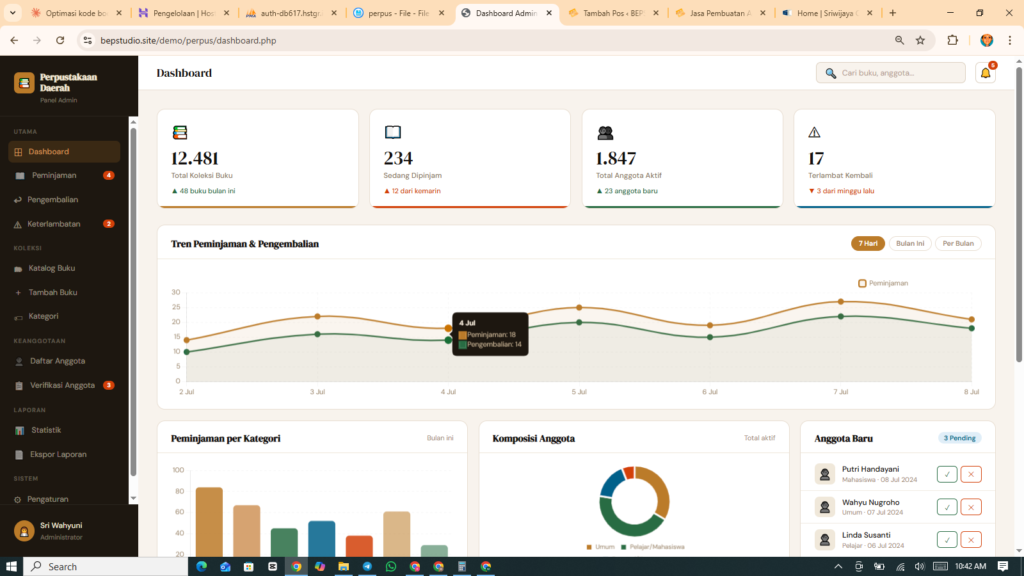Open the notifications bell icon
This screenshot has width=1024, height=576.
pos(985,73)
